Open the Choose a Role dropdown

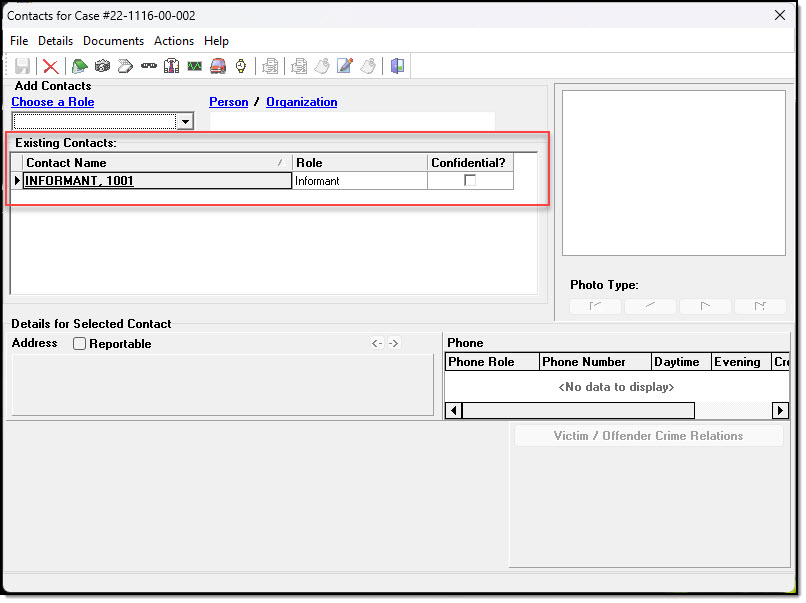pos(184,122)
